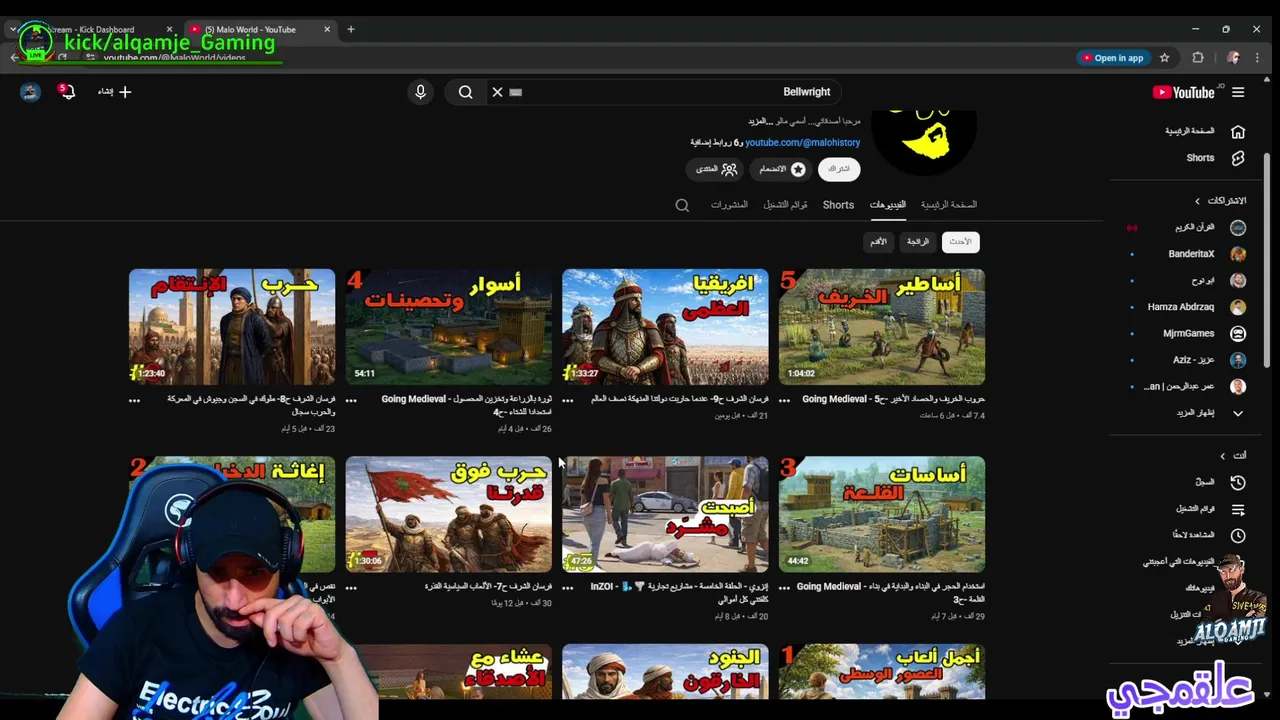
Task: Play the حرب الانتقام thumbnail video
Action: pos(232,327)
